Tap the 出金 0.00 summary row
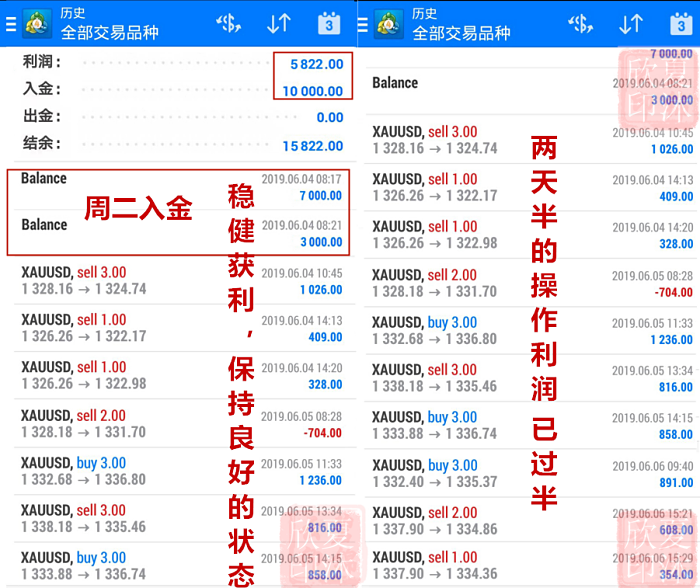700x588 pixels. (182, 117)
